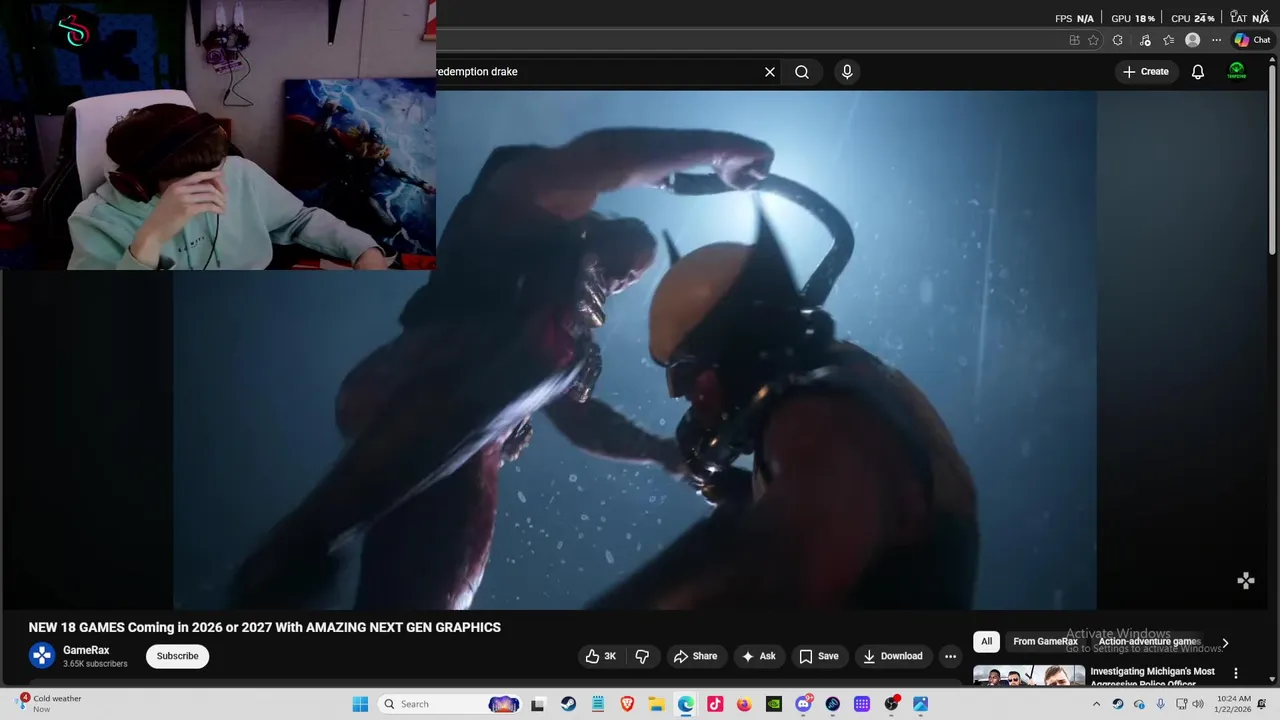Open the media control music icon
Screen dimensions: 1280x720
[1143, 40]
